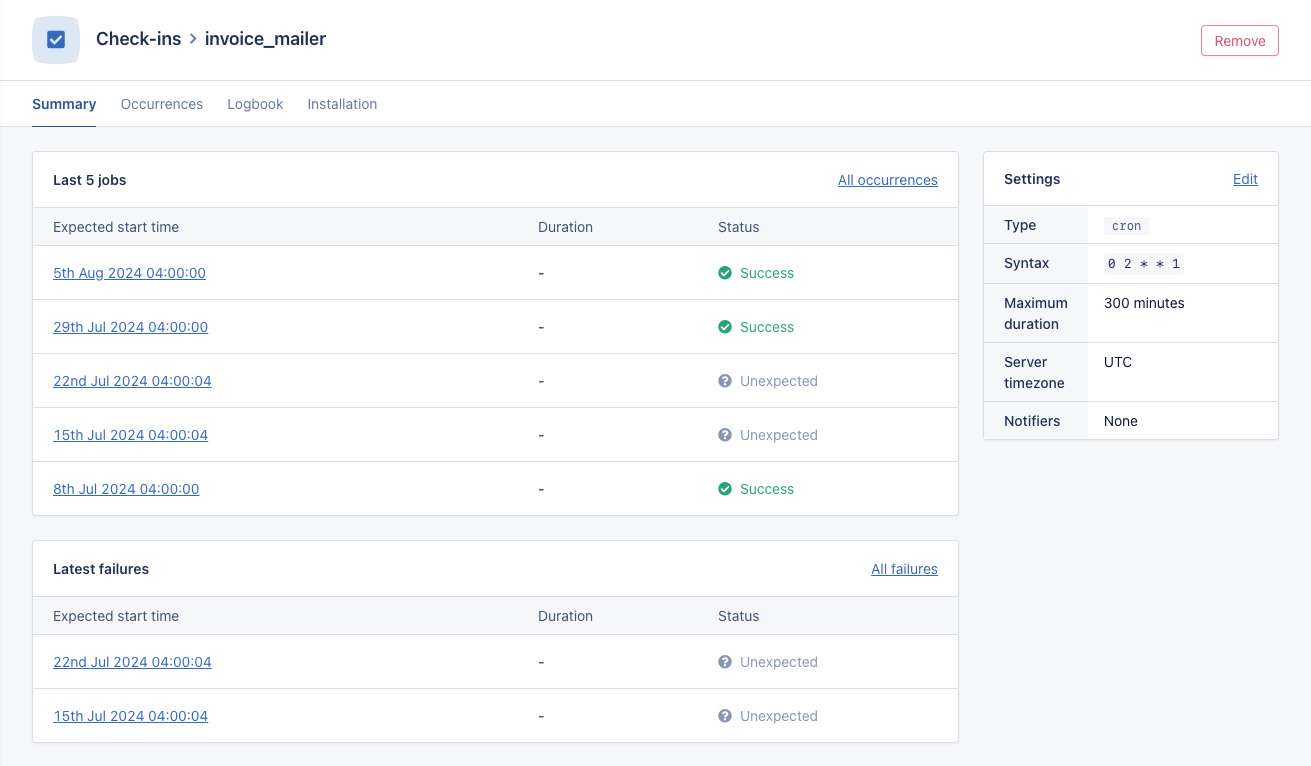Click the Success icon for 8th Jul job
Screen dimensions: 1311x766
tap(725, 488)
